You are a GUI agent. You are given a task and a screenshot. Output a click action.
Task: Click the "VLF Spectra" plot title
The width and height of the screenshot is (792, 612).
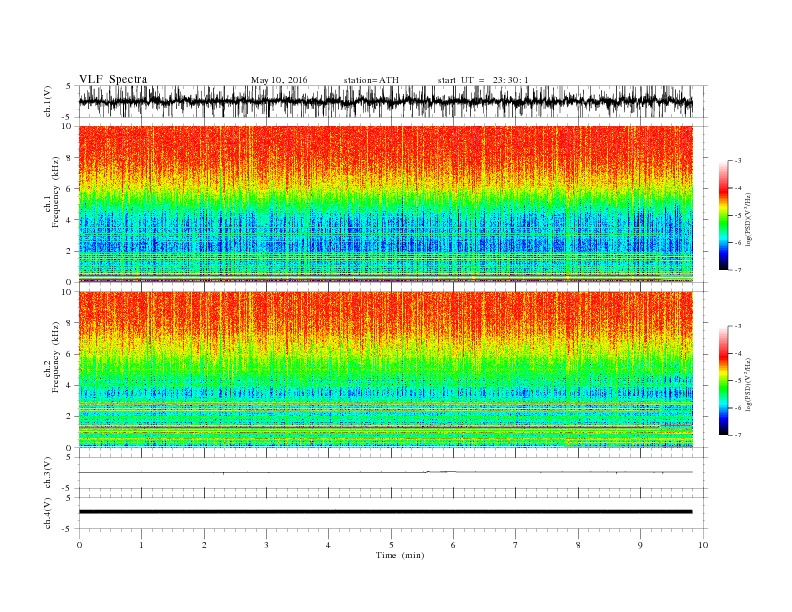pyautogui.click(x=113, y=79)
